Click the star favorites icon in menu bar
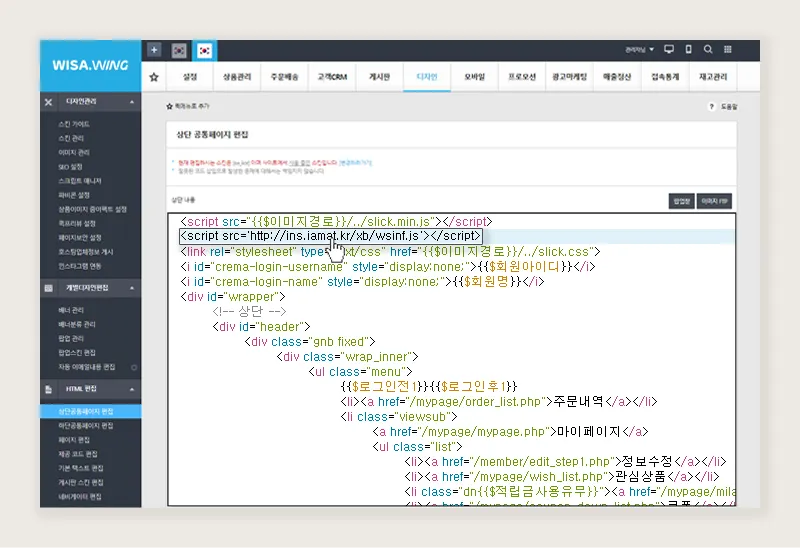Viewport: 800px width, 548px height. click(x=154, y=77)
